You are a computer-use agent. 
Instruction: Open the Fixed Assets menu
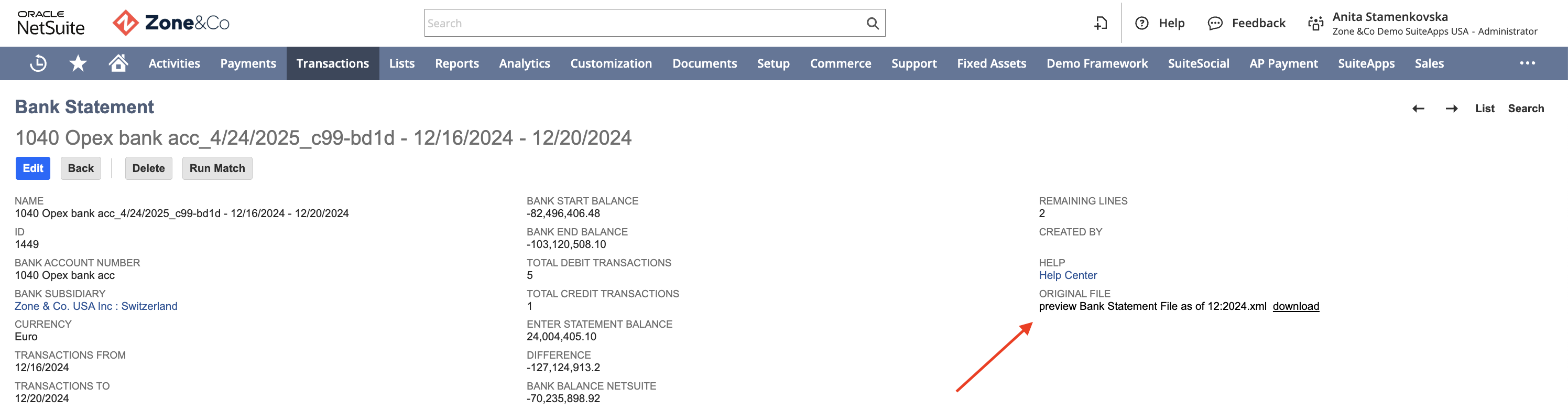click(x=991, y=63)
